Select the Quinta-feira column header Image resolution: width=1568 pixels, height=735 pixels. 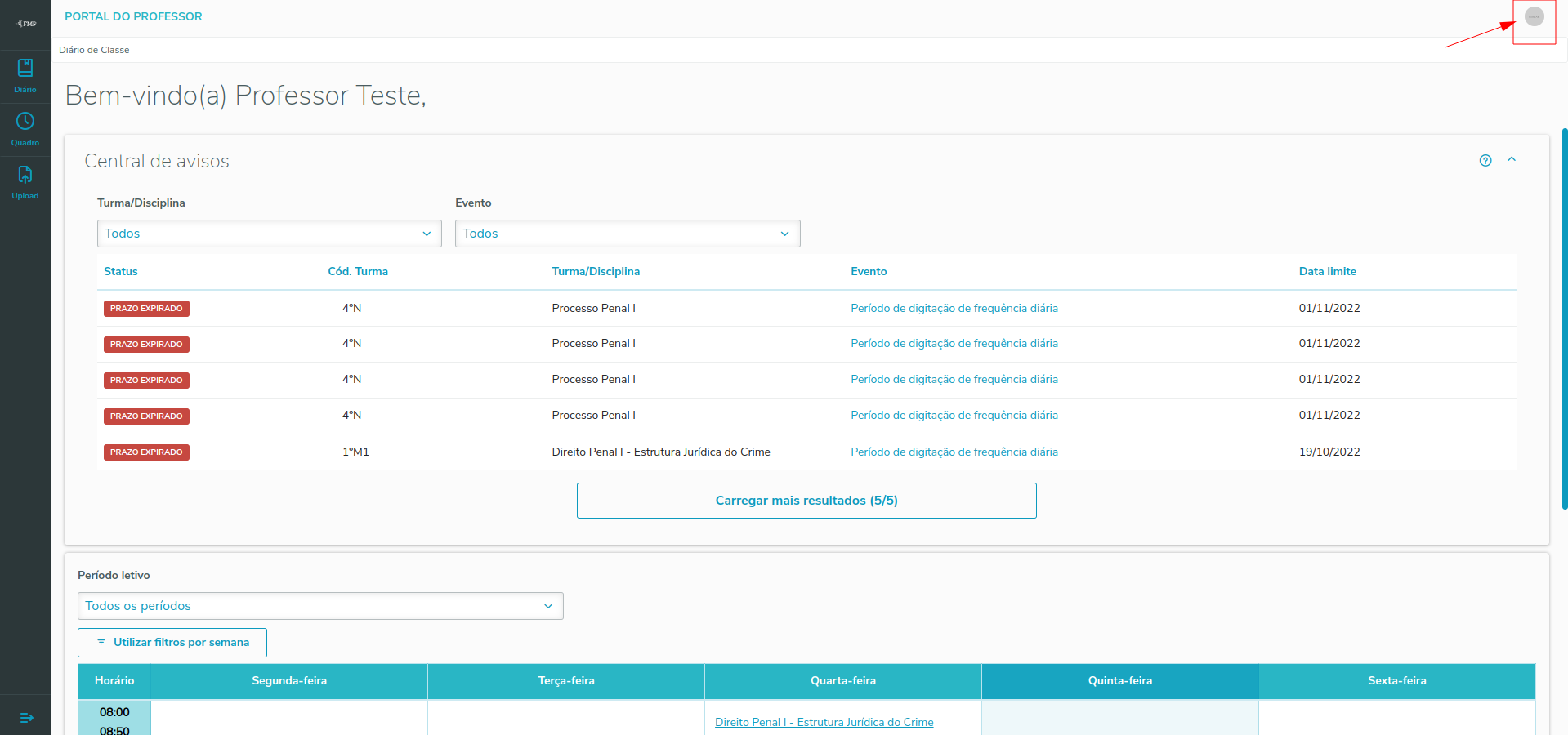click(x=1119, y=680)
